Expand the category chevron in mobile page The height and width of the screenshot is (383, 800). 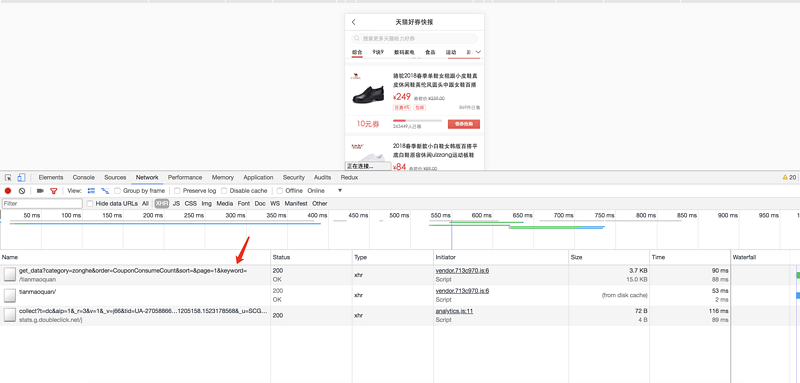coord(478,52)
